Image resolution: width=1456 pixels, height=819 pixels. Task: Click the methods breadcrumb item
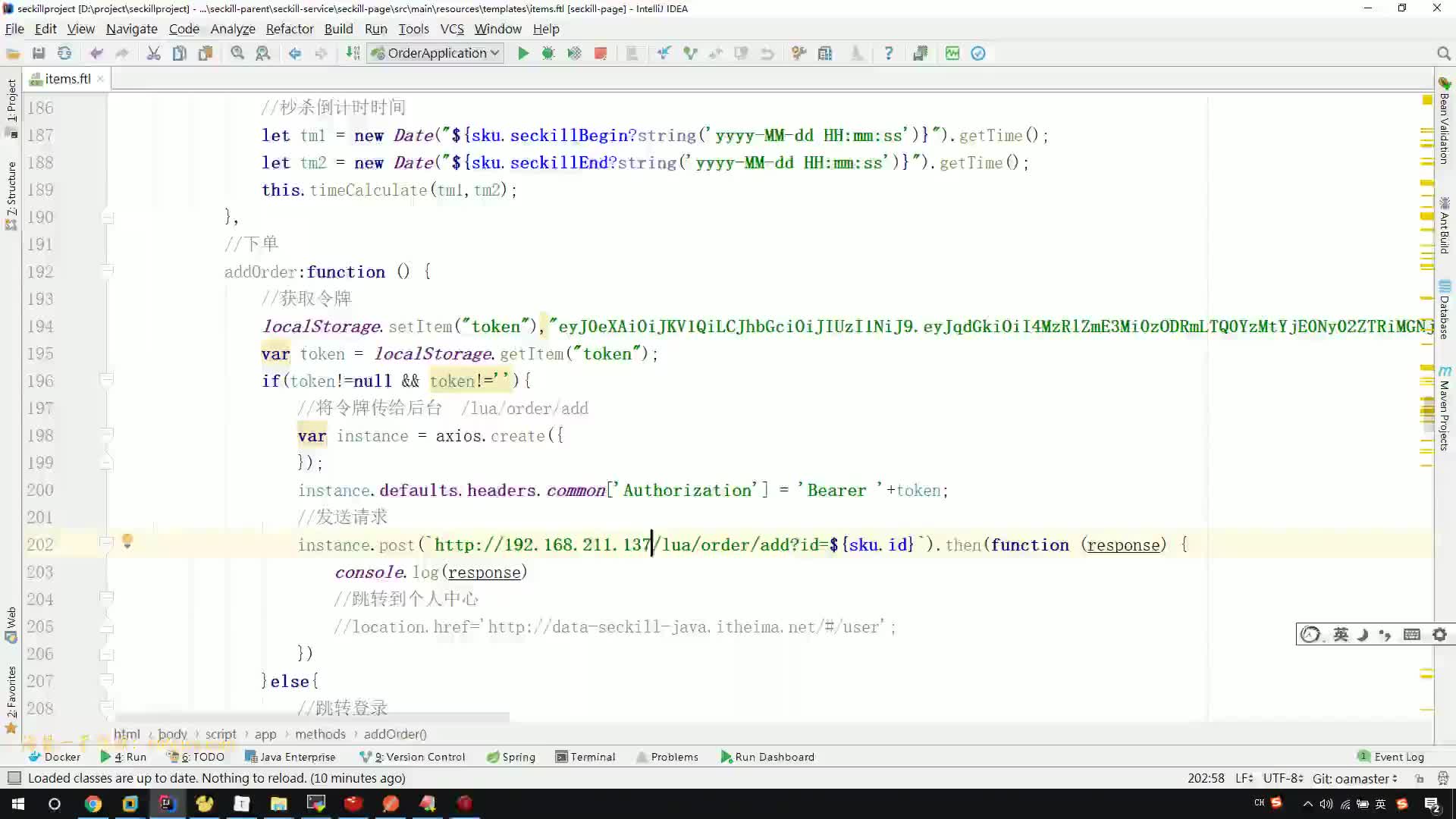[320, 734]
